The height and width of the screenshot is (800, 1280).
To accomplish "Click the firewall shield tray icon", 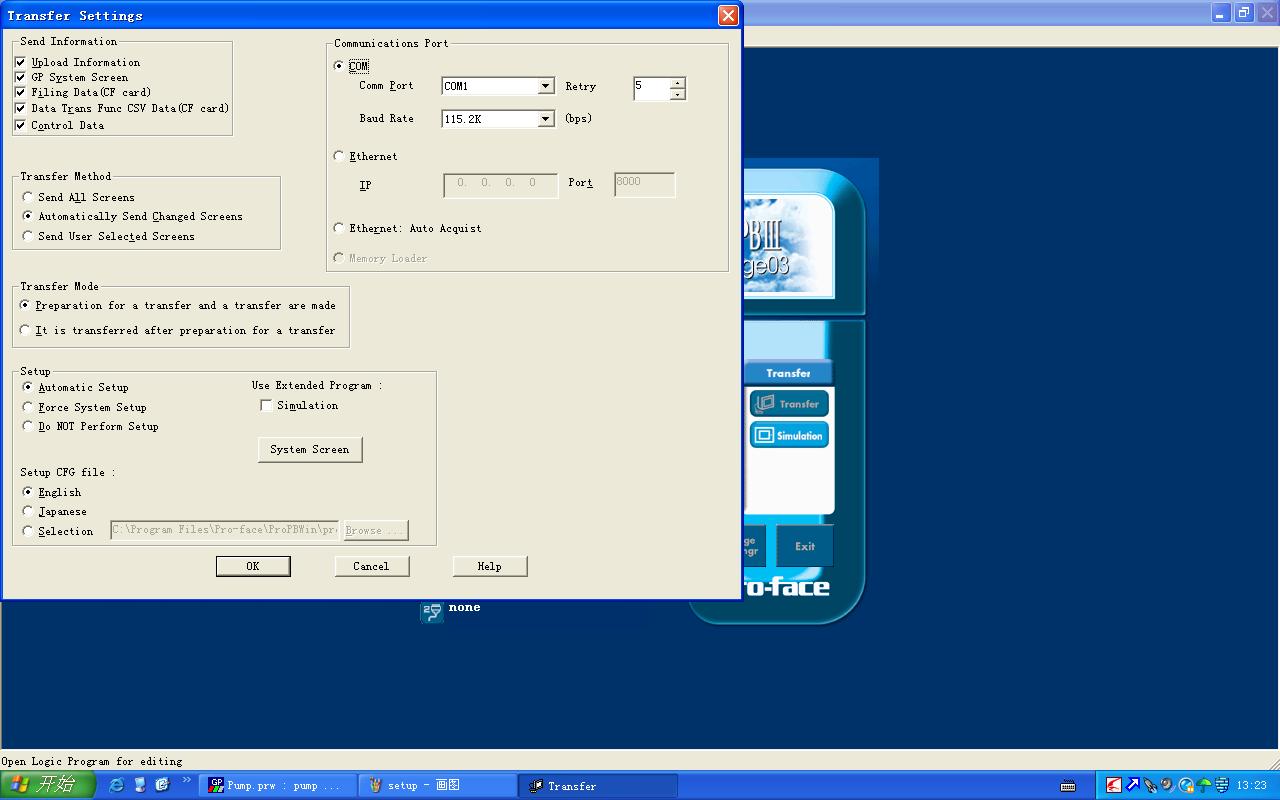I will [x=1222, y=786].
